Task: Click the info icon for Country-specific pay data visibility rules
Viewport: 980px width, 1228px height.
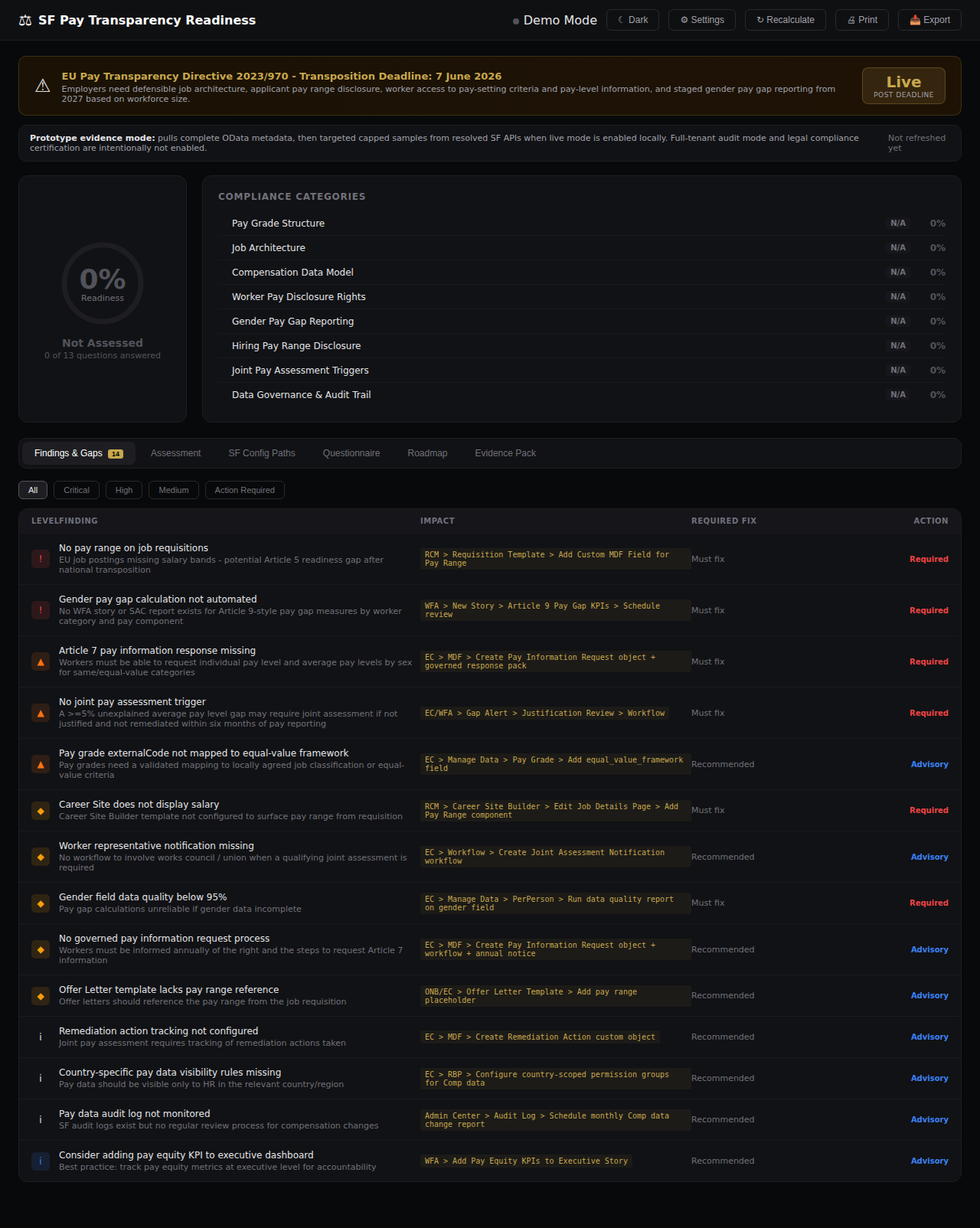Action: tap(41, 1078)
